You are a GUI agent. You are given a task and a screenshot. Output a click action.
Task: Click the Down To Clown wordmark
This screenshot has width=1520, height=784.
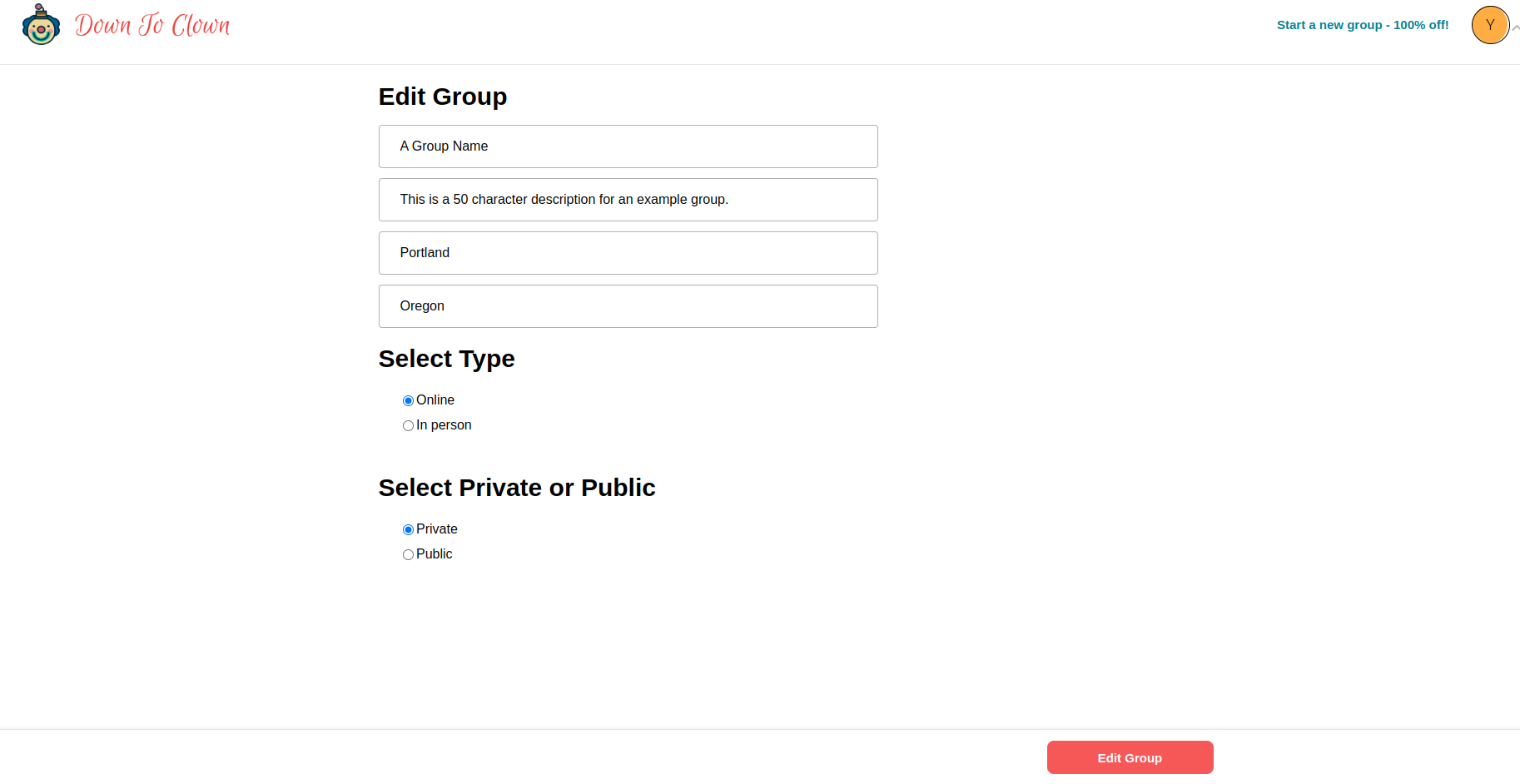152,26
